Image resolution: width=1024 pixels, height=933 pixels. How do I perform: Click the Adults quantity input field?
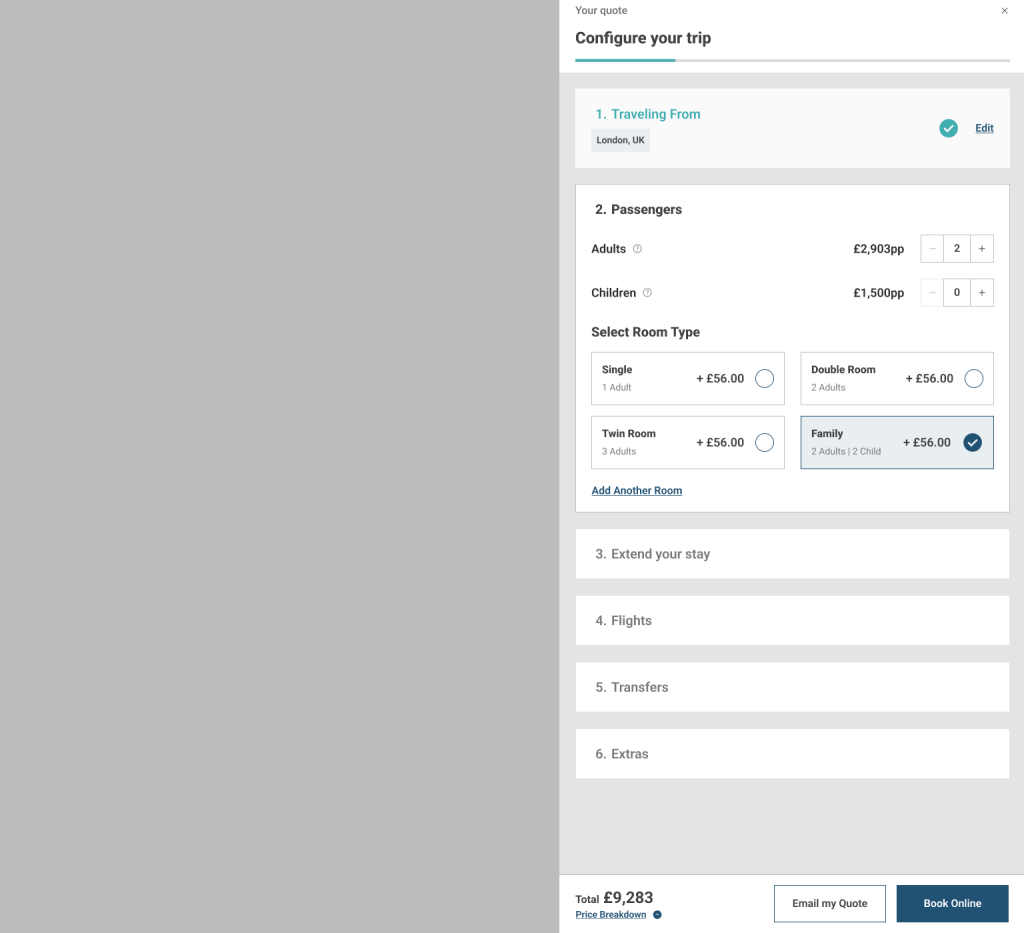957,249
